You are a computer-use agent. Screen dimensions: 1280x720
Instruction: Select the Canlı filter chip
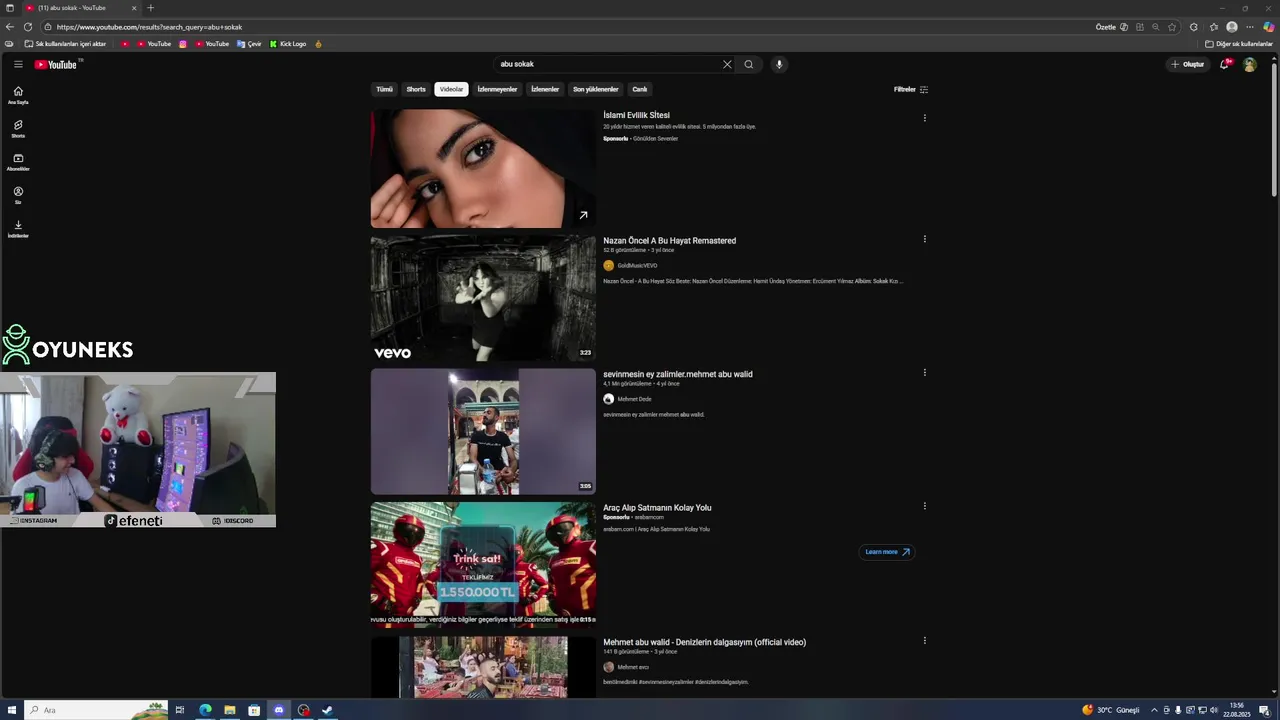(640, 89)
